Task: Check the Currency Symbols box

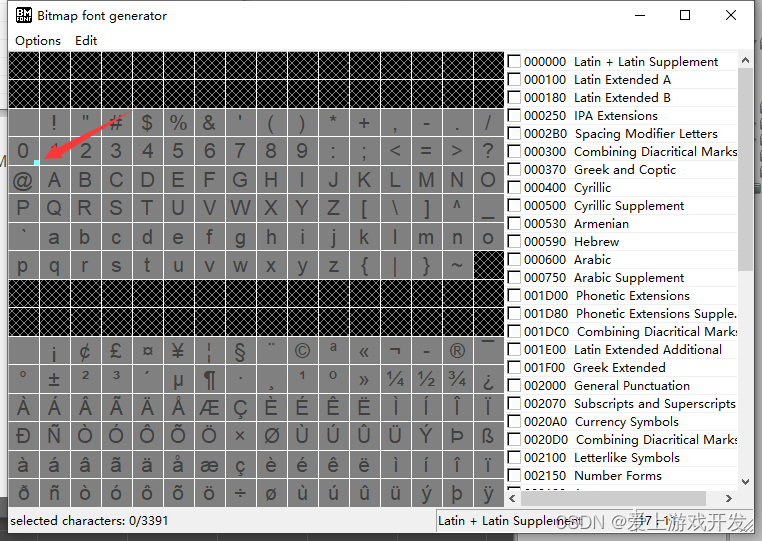Action: pyautogui.click(x=514, y=421)
